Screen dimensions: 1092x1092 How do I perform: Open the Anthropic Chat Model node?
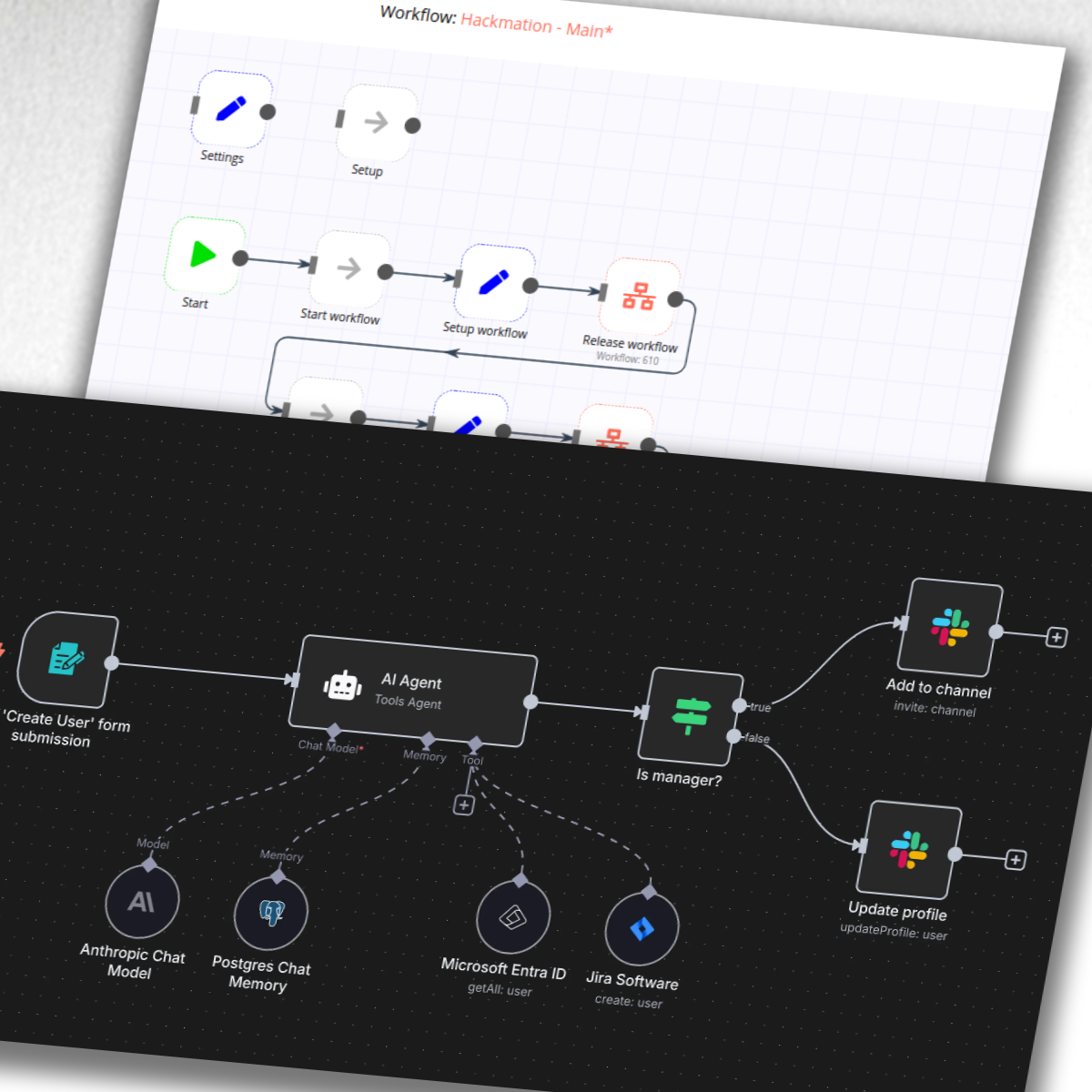coord(142,902)
